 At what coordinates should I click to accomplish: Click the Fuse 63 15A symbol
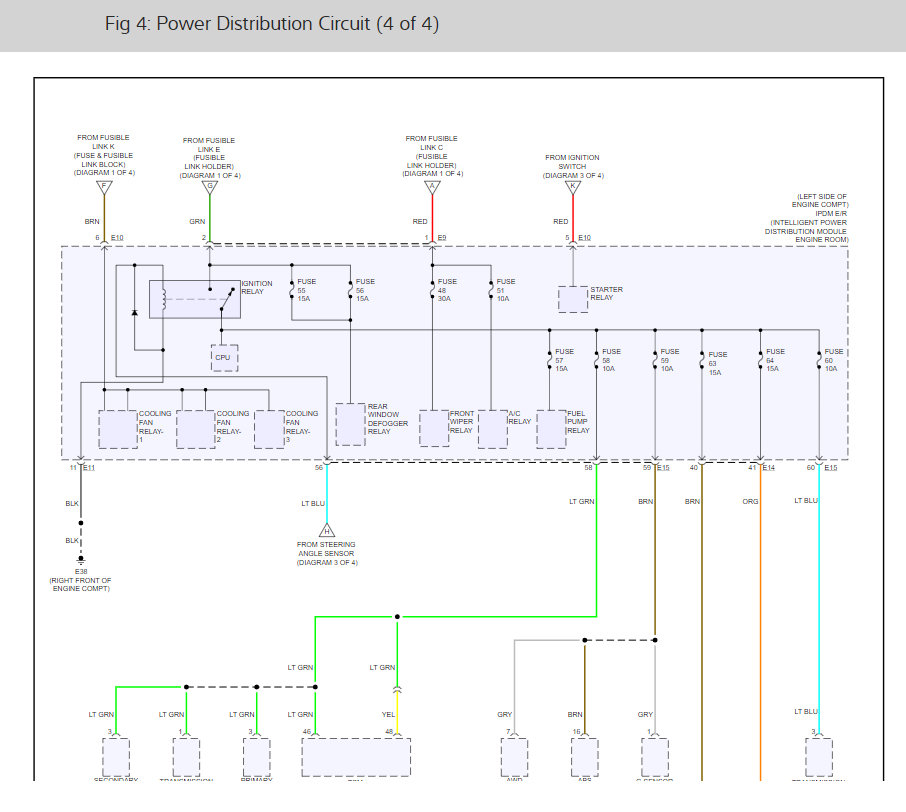(x=702, y=360)
